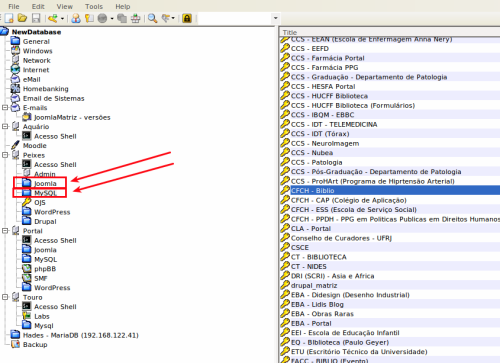Click the Open database folder icon
The width and height of the screenshot is (500, 363).
[x=22, y=18]
